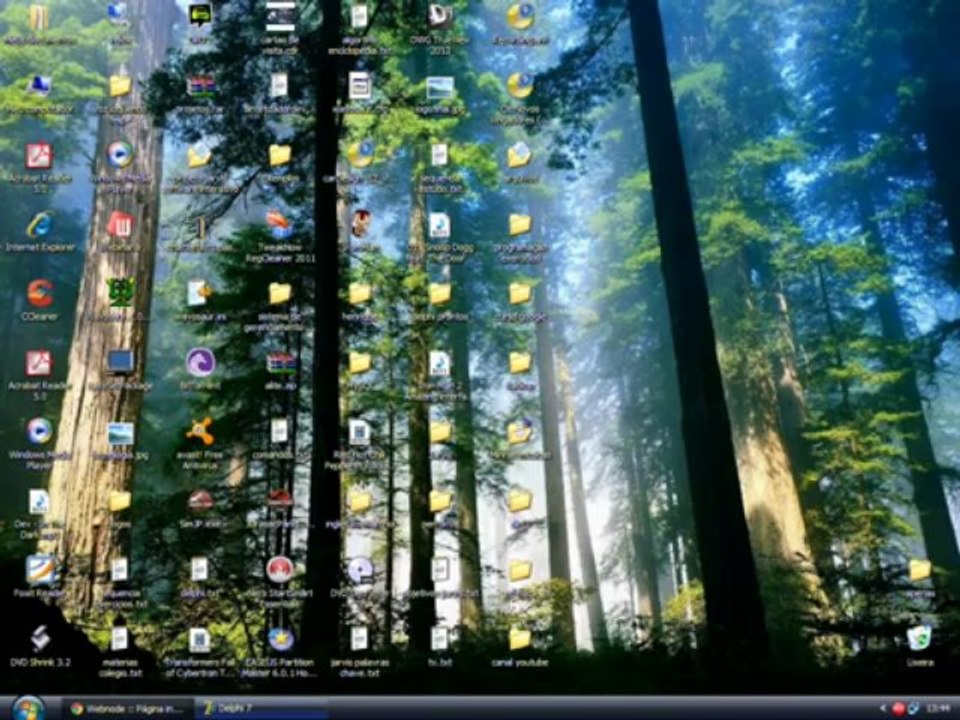The width and height of the screenshot is (960, 720).
Task: Click the red system tray icon
Action: pos(898,708)
